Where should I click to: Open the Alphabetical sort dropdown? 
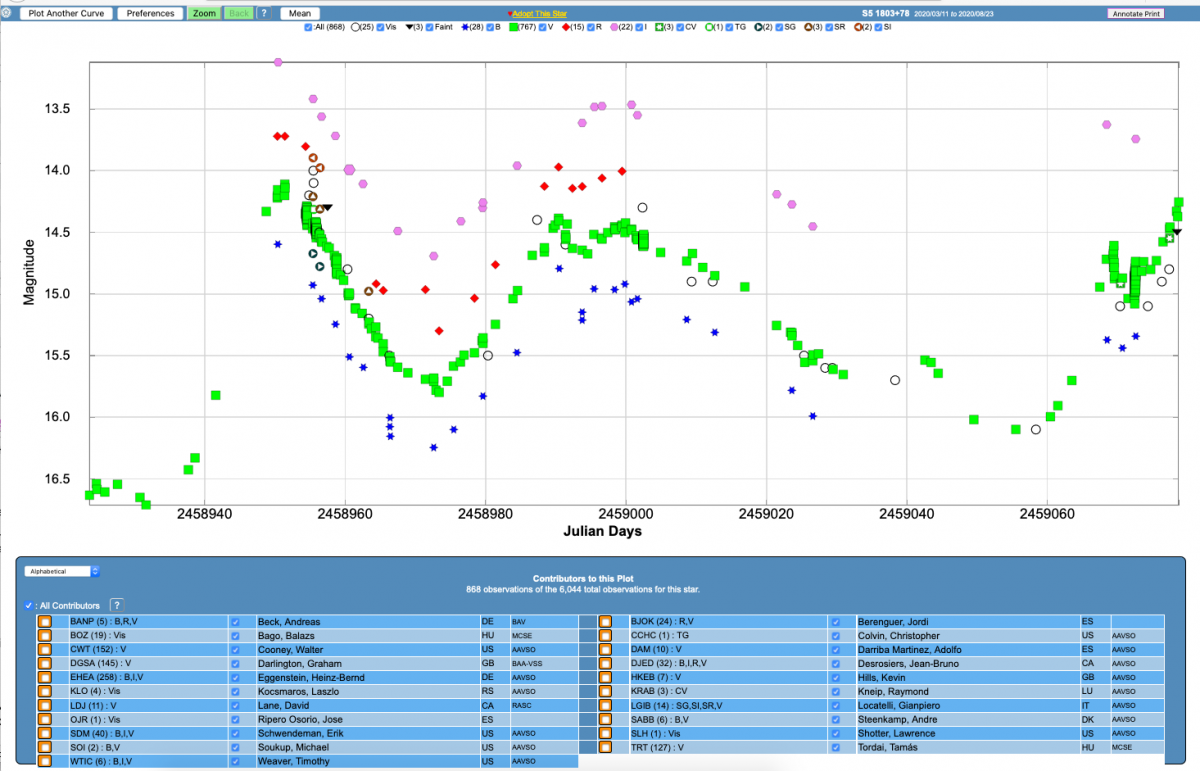(x=62, y=571)
